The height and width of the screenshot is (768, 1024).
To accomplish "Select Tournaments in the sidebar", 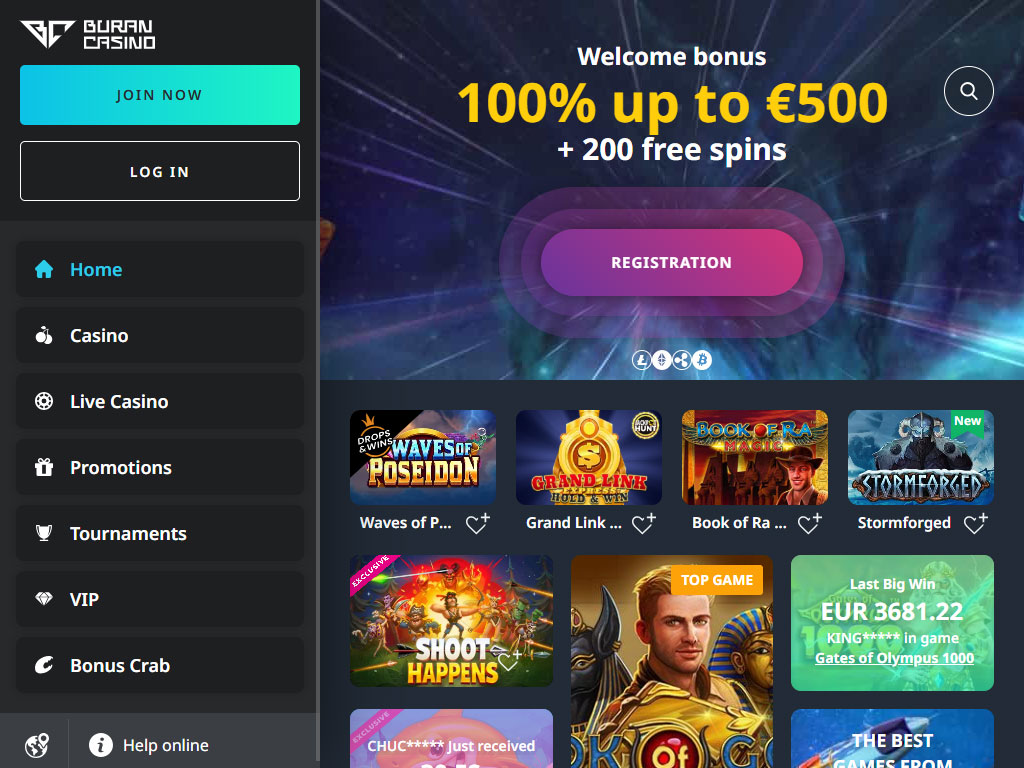I will coord(160,534).
